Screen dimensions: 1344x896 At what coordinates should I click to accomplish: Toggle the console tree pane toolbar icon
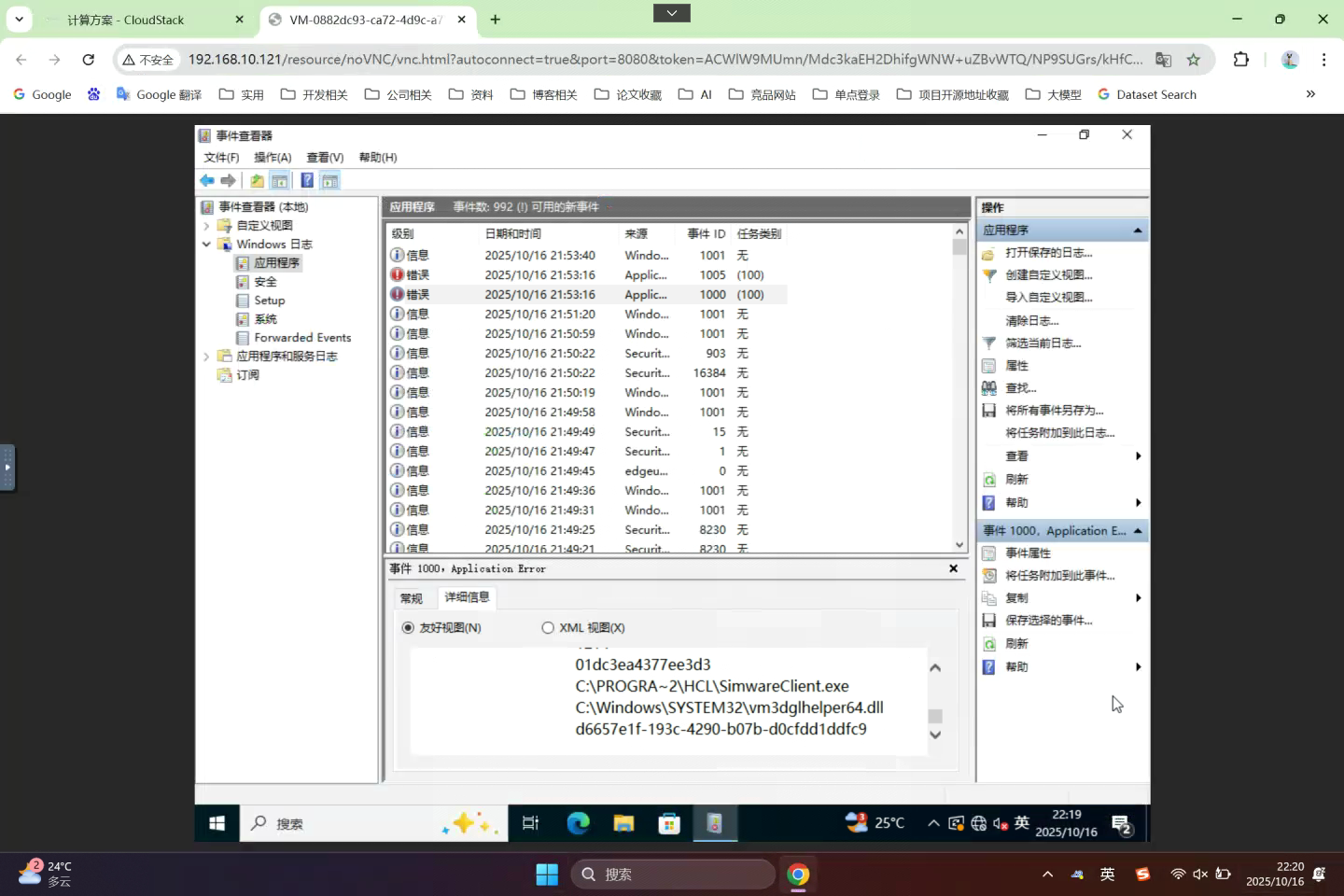[x=279, y=181]
